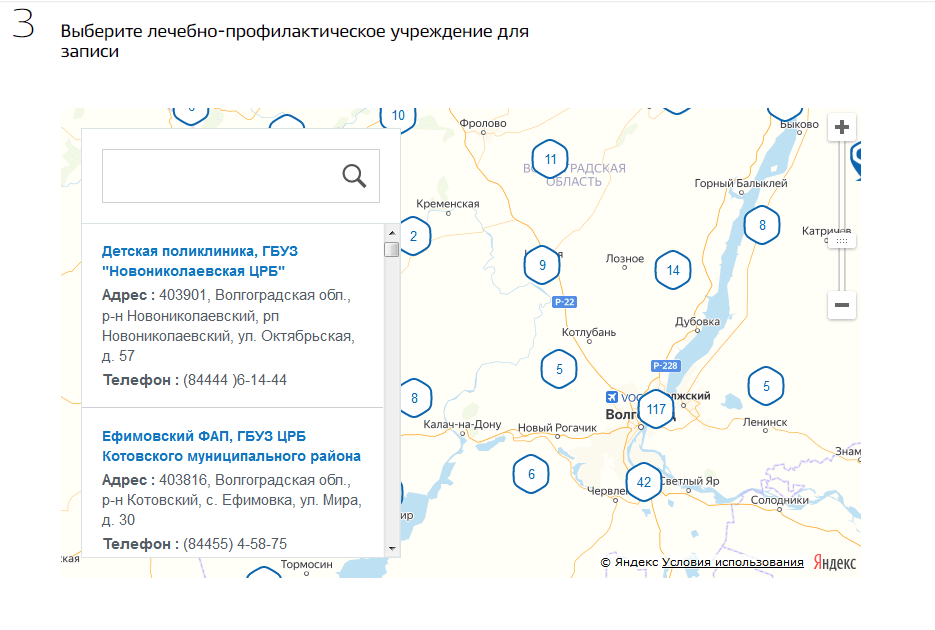Click the Лозное town label
This screenshot has width=935, height=630.
pyautogui.click(x=625, y=259)
